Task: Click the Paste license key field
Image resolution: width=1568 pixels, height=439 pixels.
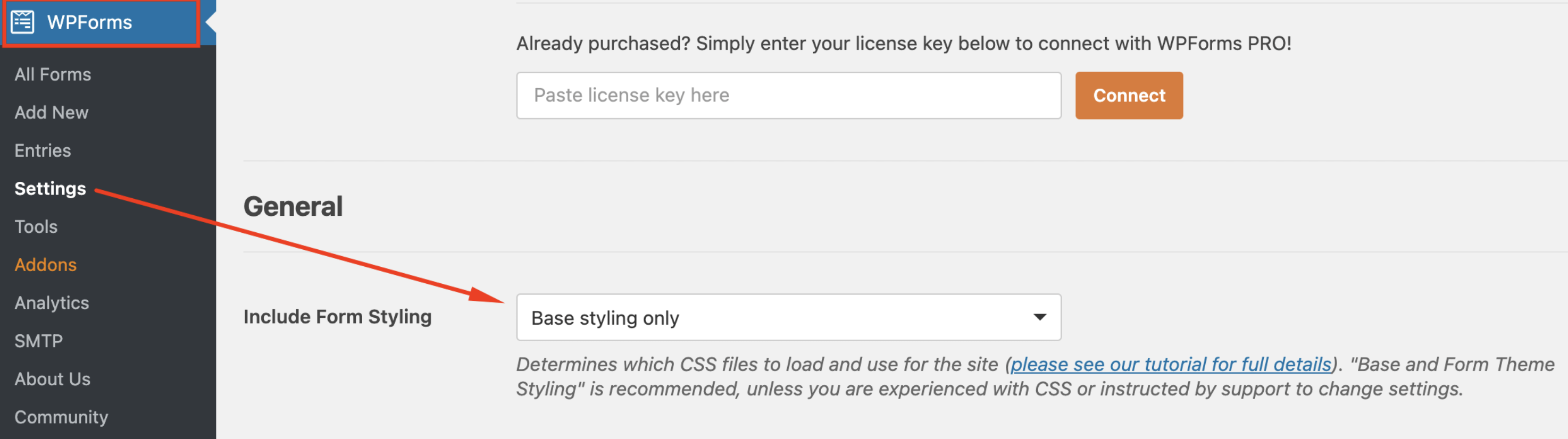Action: pos(788,96)
